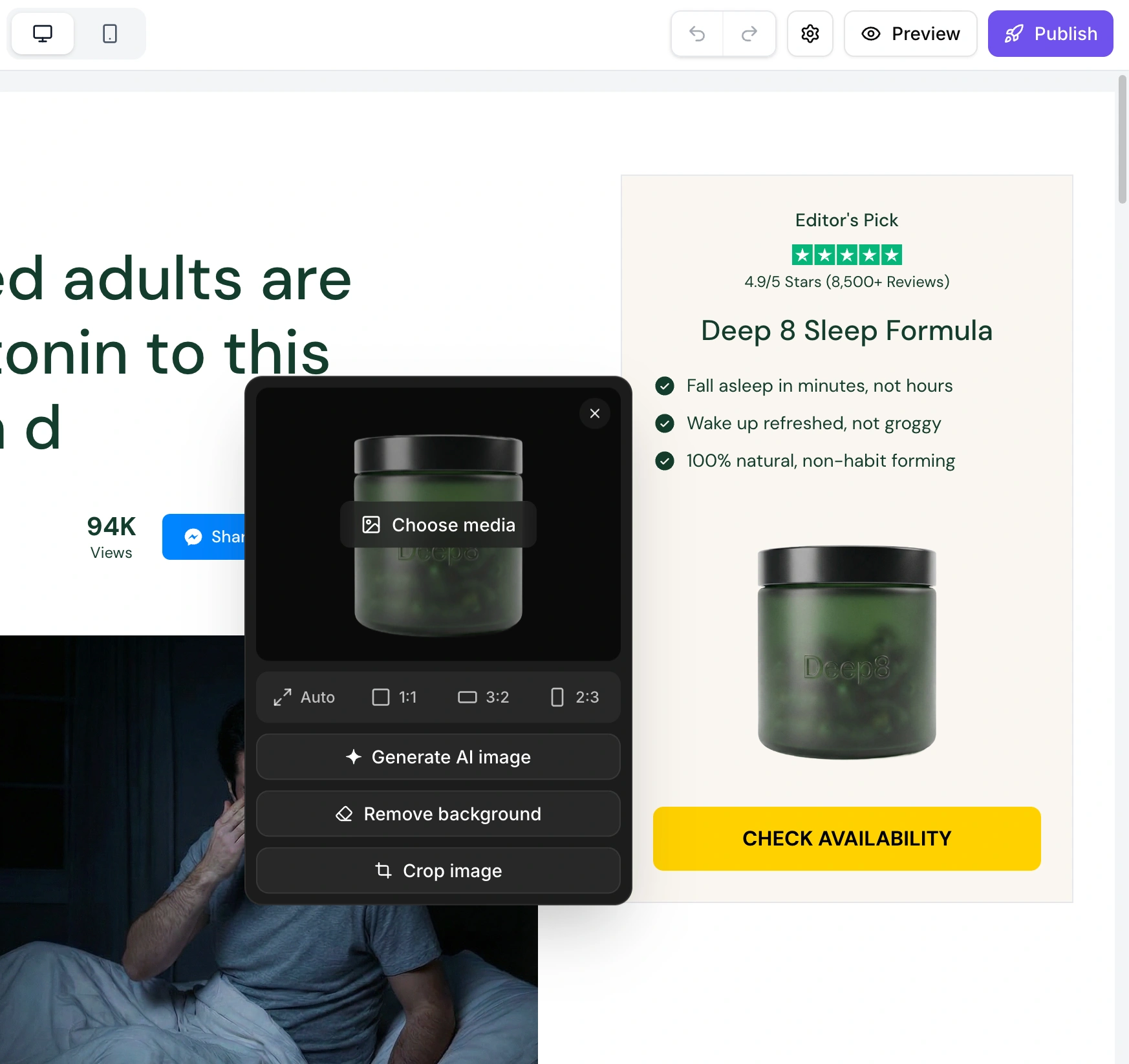
Task: Choose media for the image
Action: [438, 524]
